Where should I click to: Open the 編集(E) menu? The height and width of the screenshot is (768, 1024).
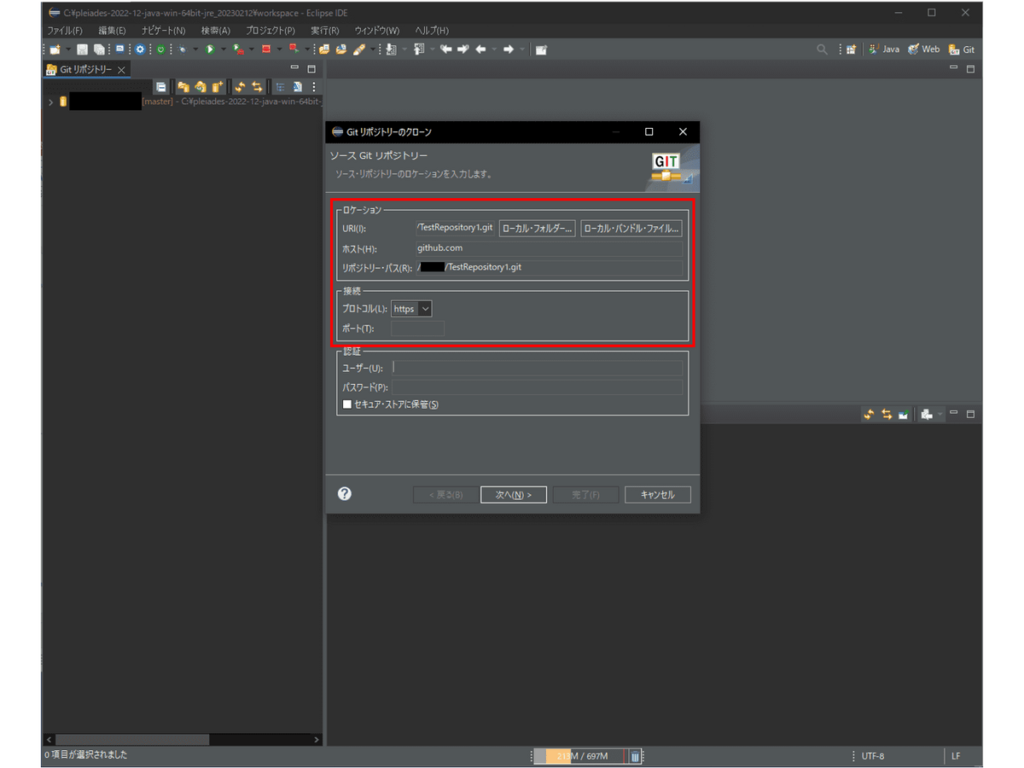112,31
